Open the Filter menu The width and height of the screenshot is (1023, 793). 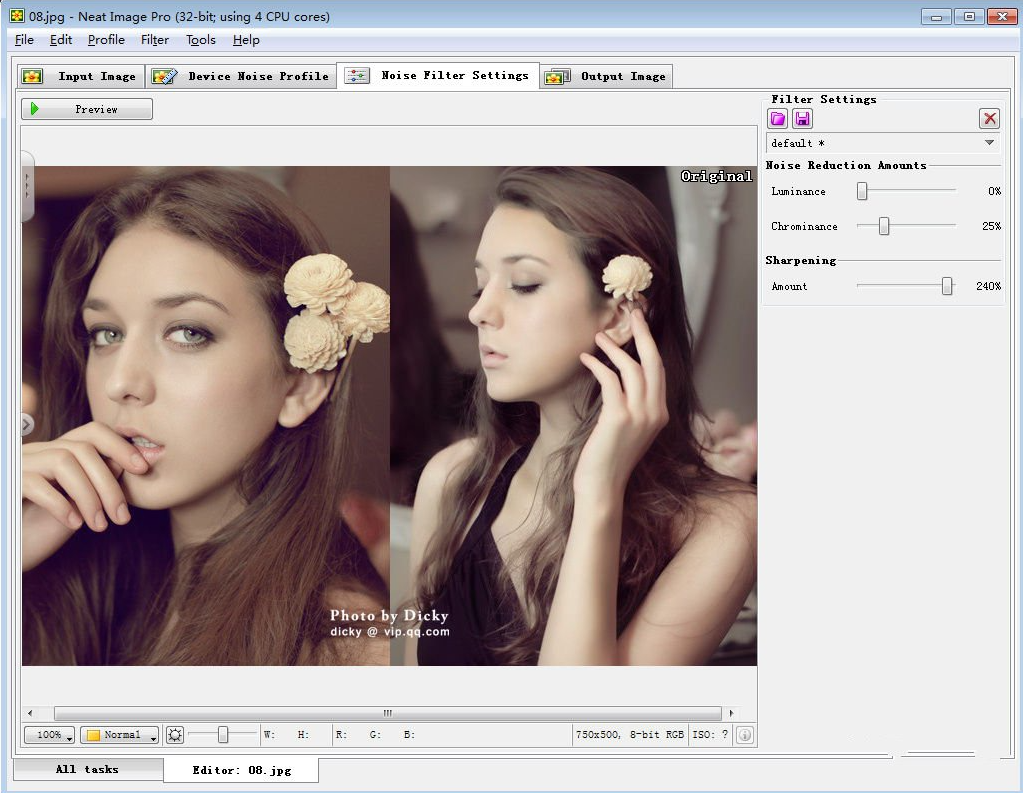pos(155,40)
